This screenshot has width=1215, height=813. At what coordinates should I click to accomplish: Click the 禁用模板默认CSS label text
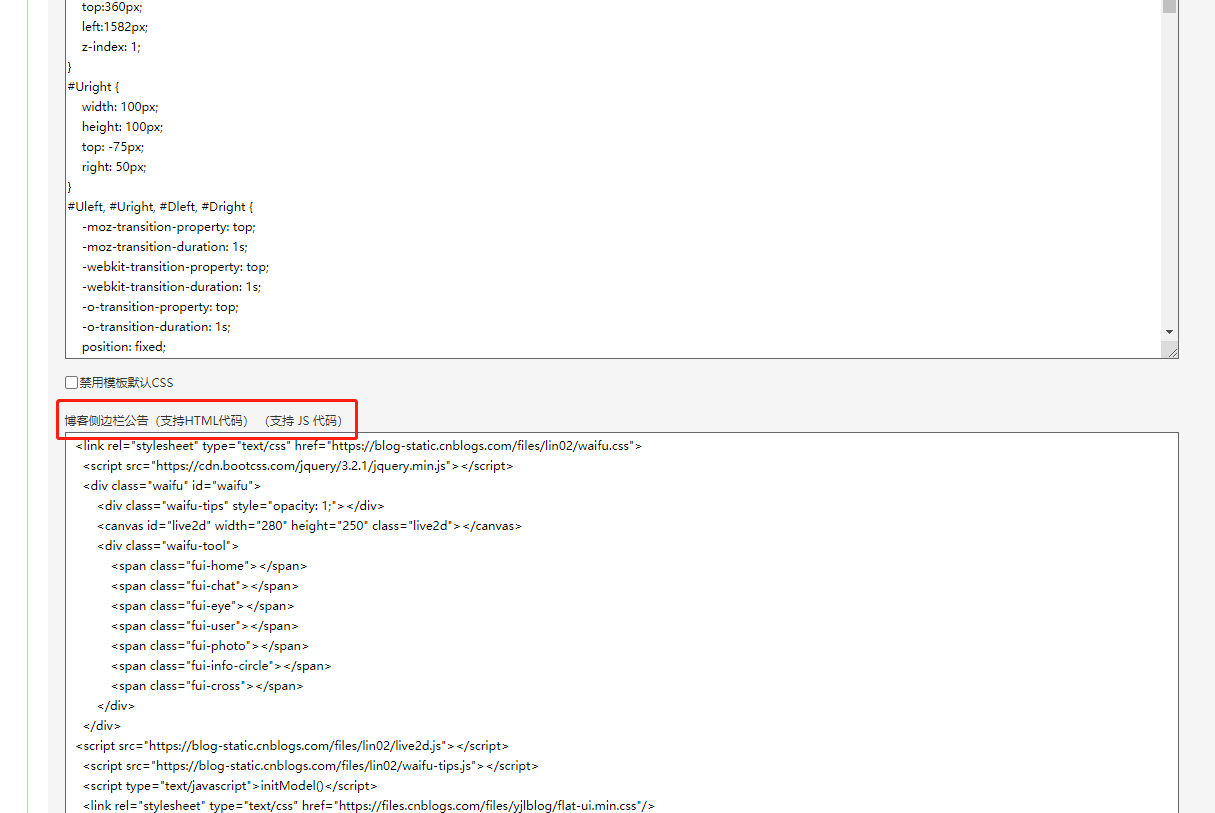(126, 383)
